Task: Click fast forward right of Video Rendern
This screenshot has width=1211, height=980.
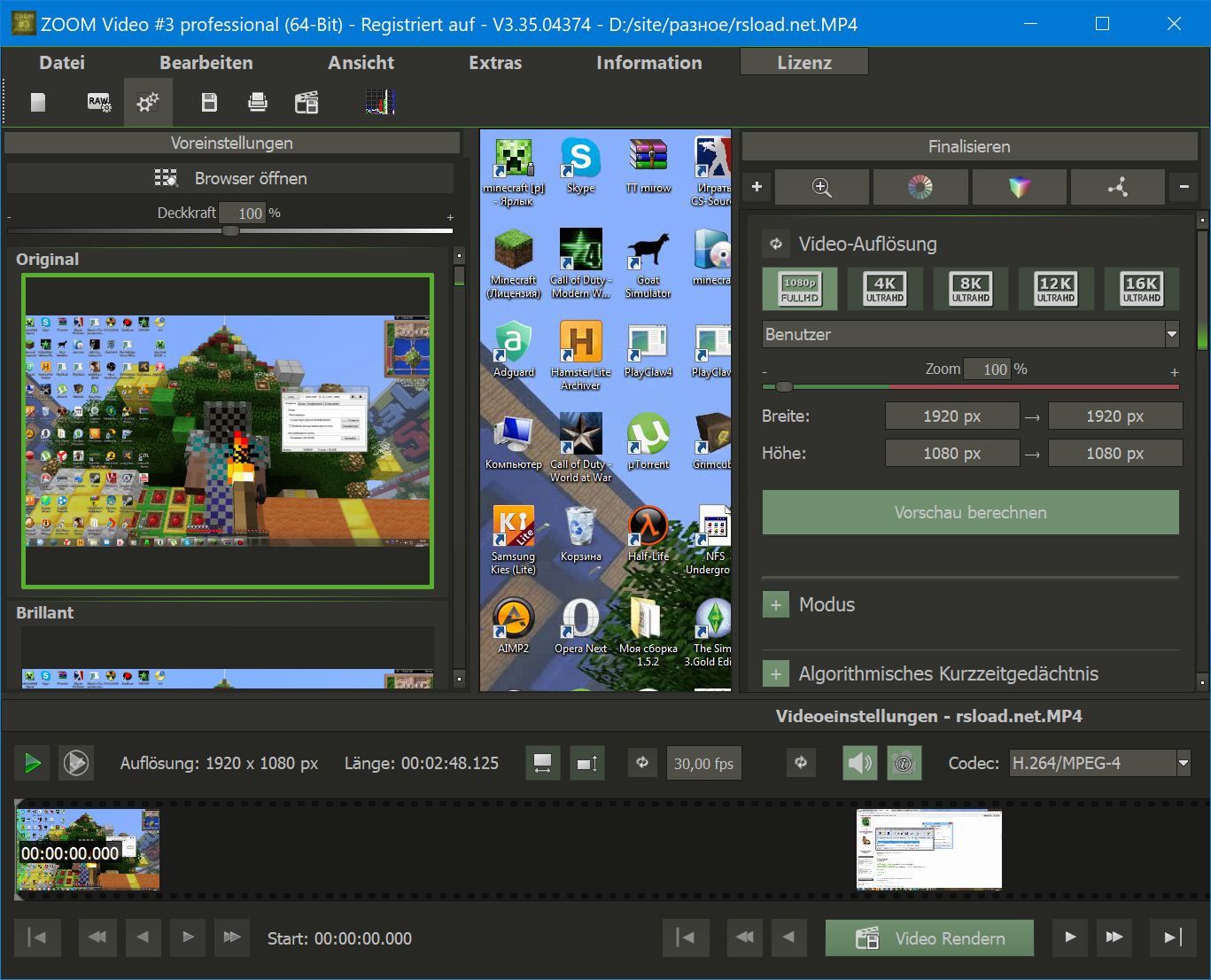Action: (x=1114, y=937)
